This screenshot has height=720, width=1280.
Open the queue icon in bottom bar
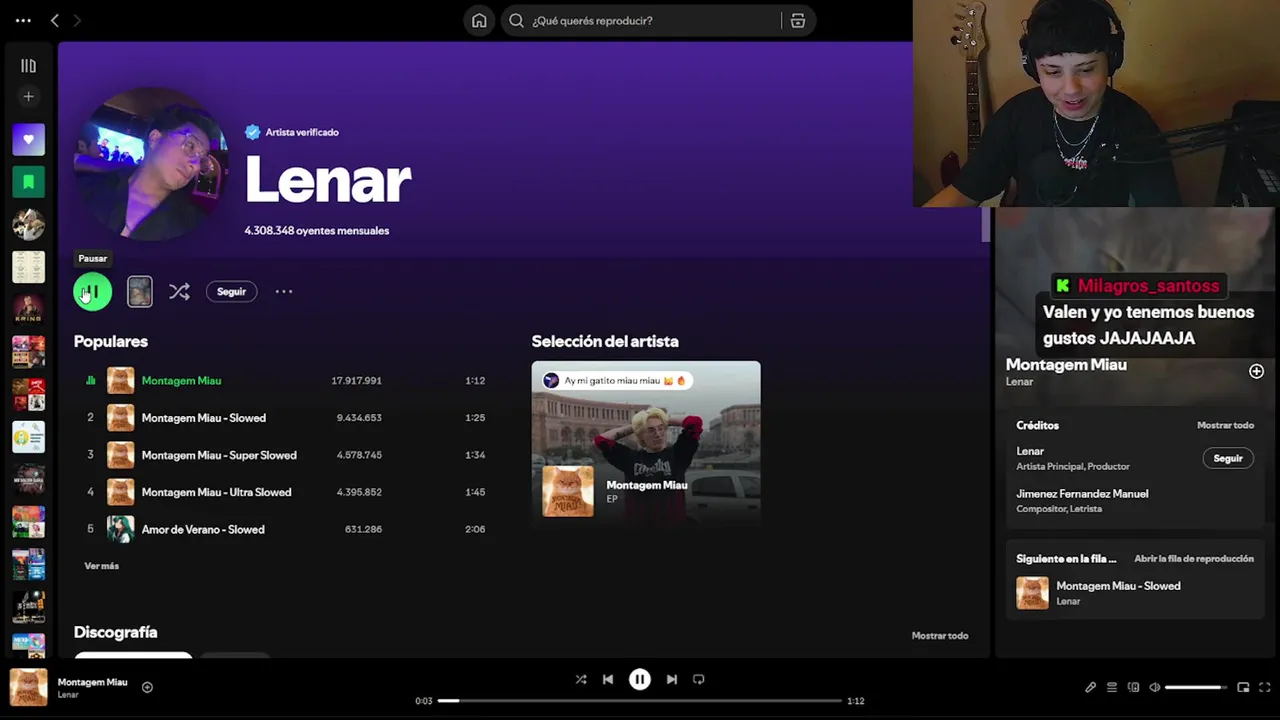pos(1112,687)
